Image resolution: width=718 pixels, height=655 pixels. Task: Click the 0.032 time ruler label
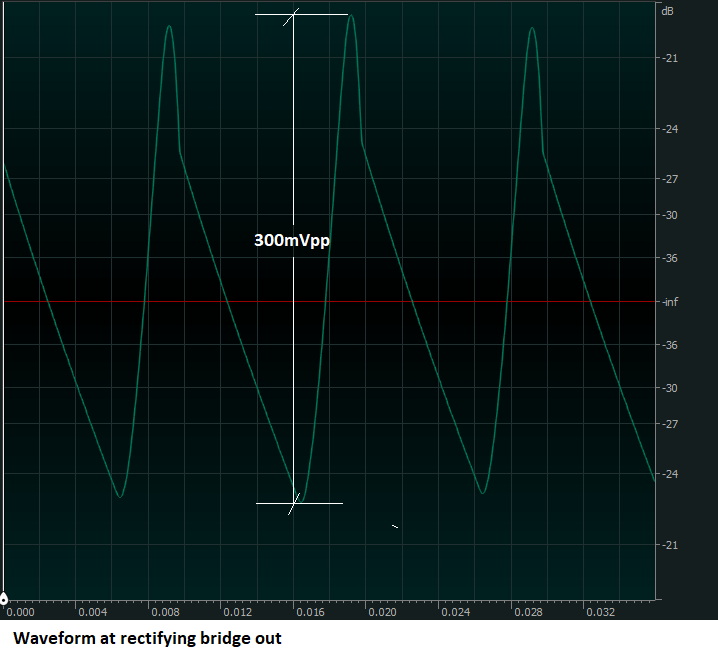pyautogui.click(x=600, y=612)
